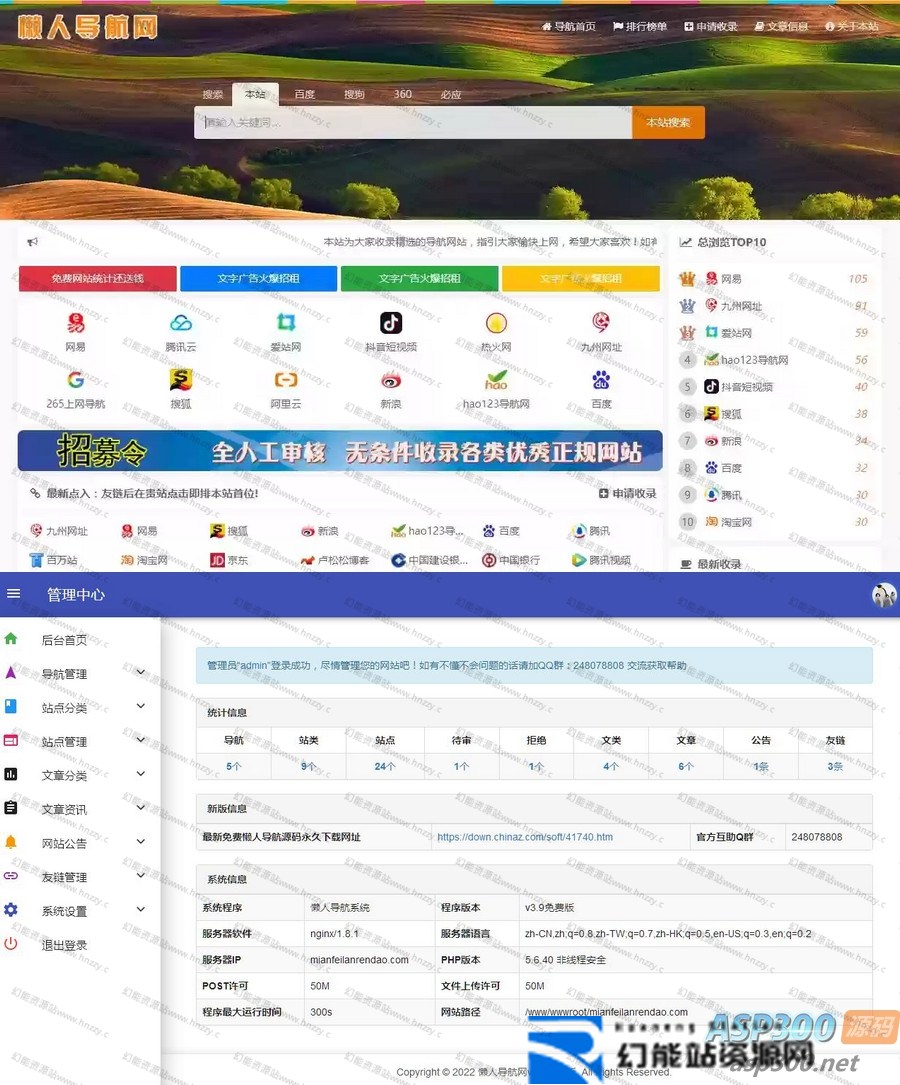Click the 申请收录 top navigation link

tap(710, 26)
